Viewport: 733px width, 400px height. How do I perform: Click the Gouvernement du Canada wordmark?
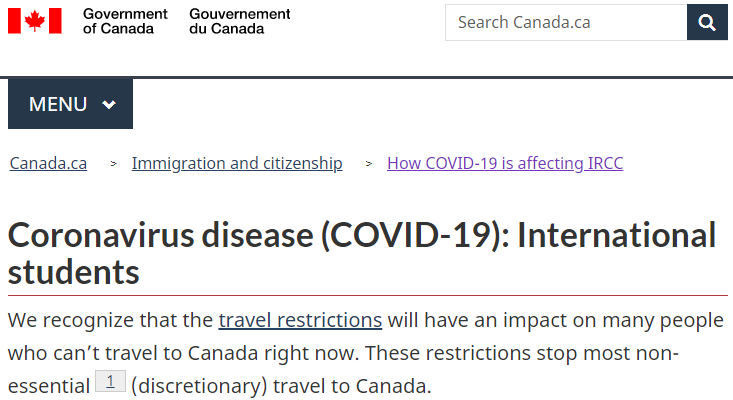pyautogui.click(x=239, y=21)
